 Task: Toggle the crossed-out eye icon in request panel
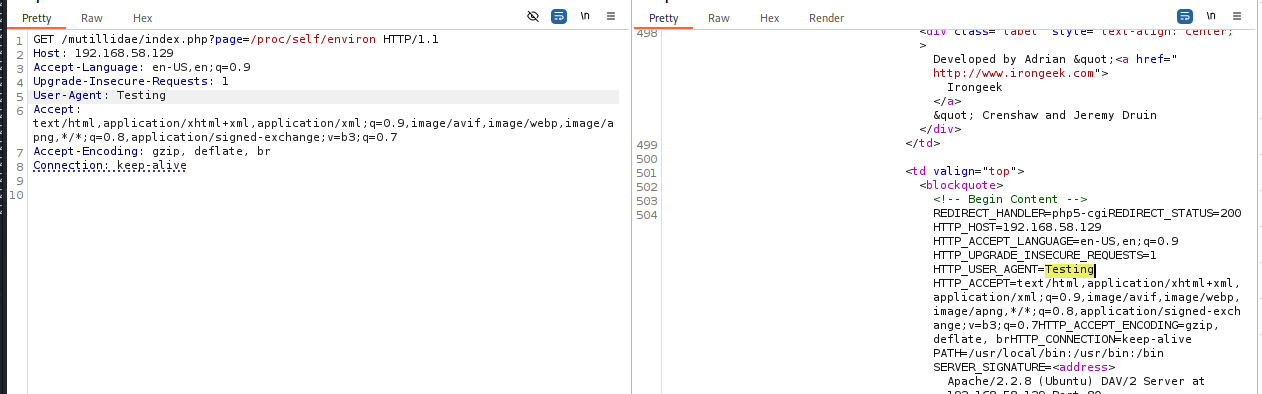click(534, 17)
